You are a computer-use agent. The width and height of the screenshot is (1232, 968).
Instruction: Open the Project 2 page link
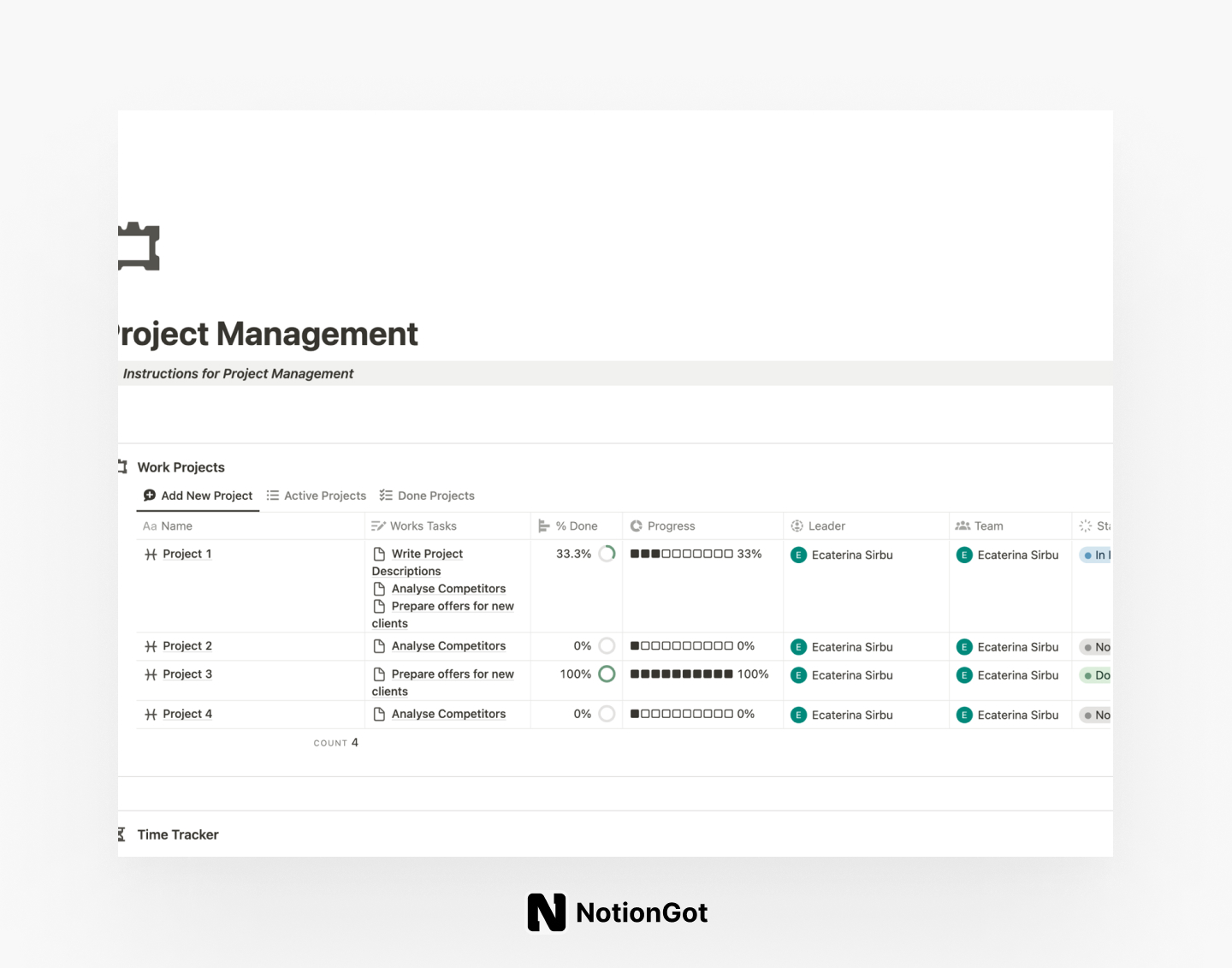click(x=187, y=646)
